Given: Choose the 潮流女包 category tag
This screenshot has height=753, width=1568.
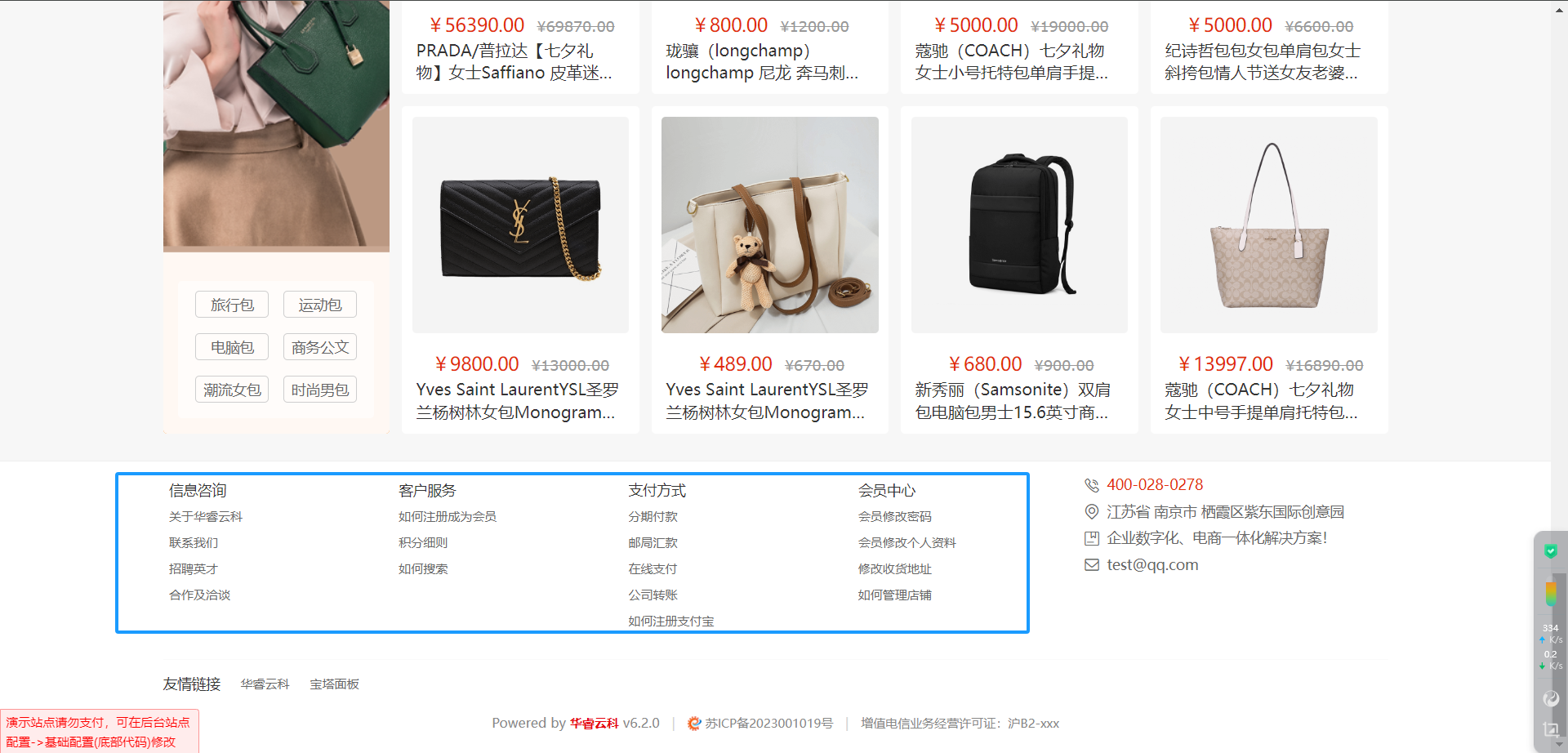Looking at the screenshot, I should (232, 390).
